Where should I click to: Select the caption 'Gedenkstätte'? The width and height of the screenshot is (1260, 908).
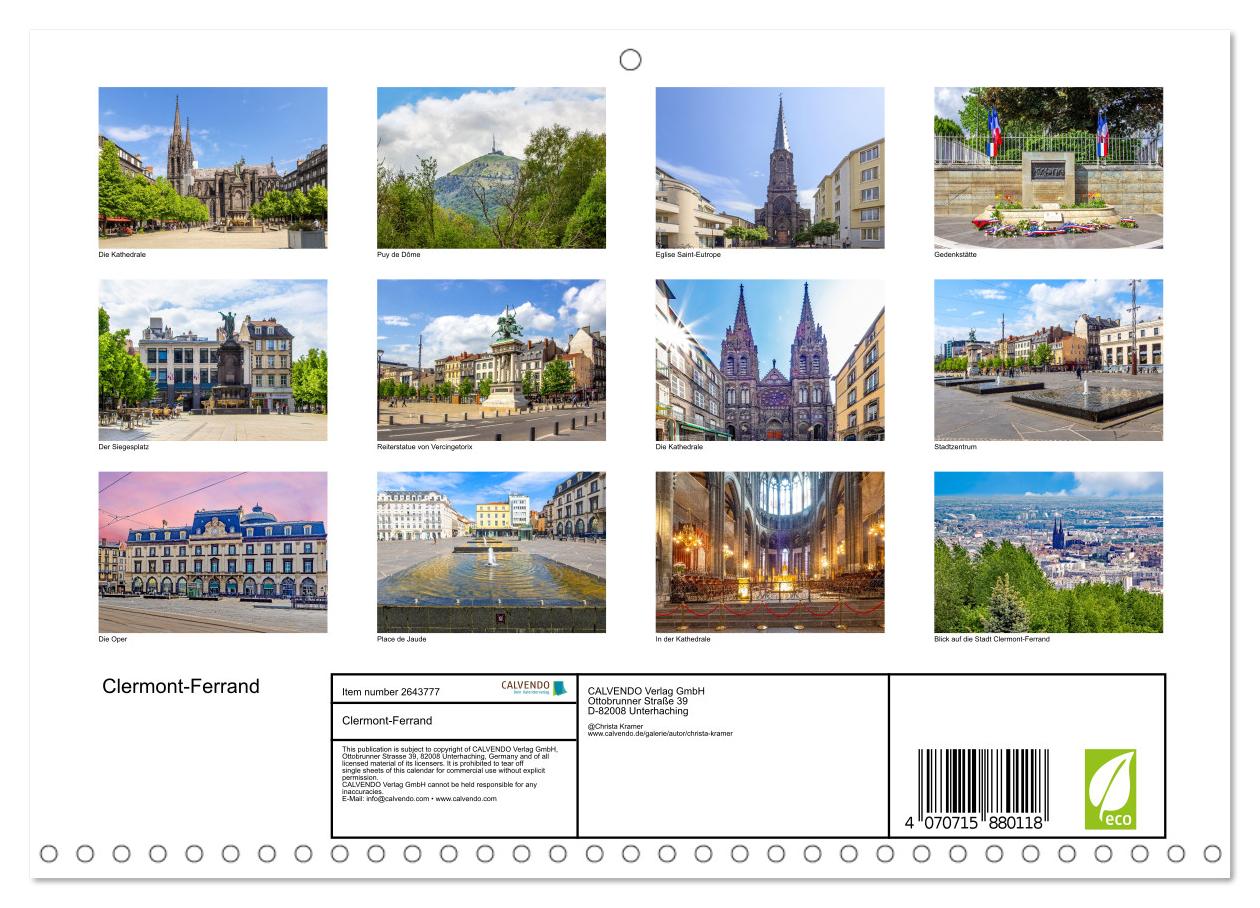(956, 255)
